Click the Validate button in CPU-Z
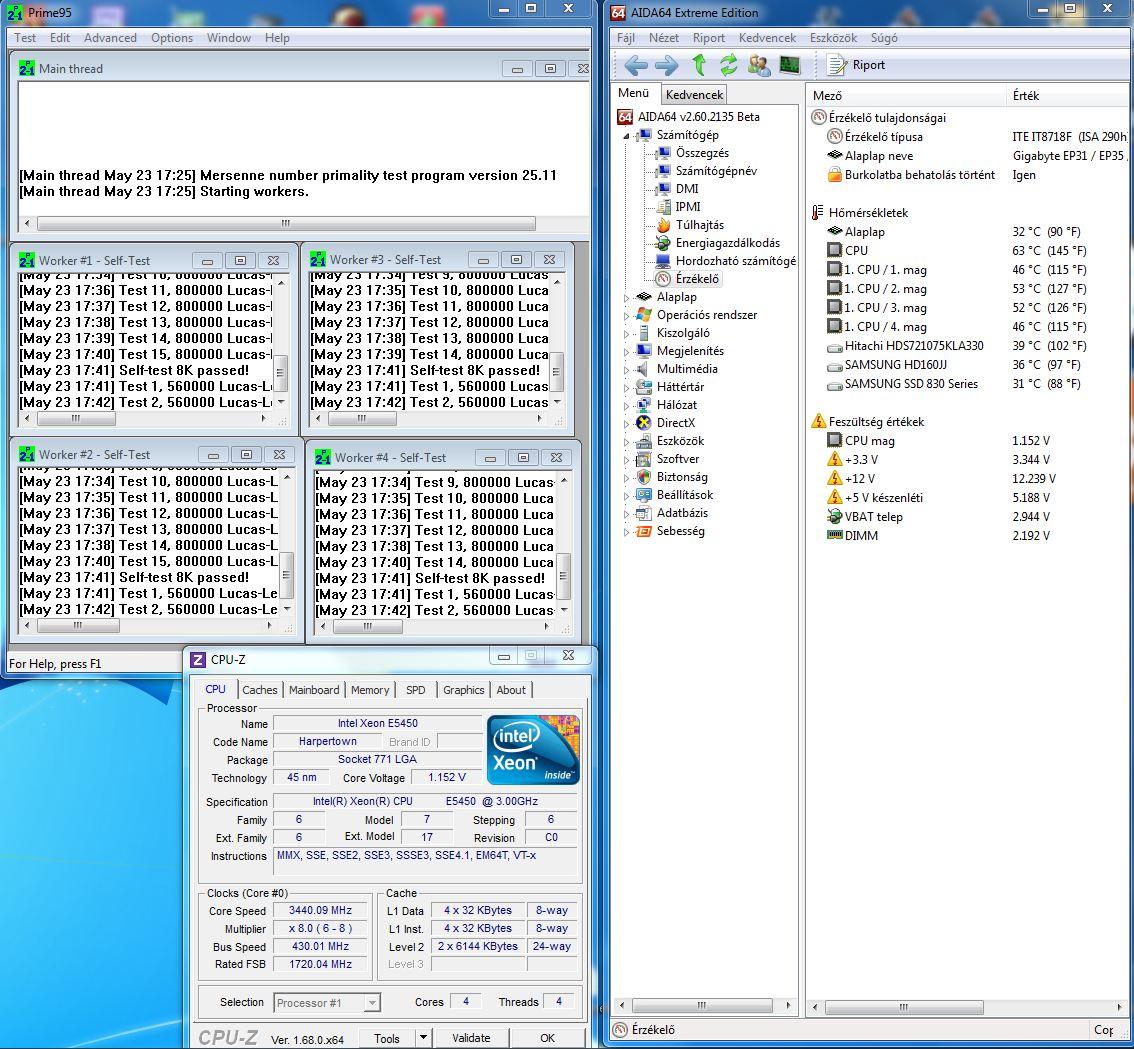This screenshot has width=1134, height=1049. click(x=472, y=1038)
